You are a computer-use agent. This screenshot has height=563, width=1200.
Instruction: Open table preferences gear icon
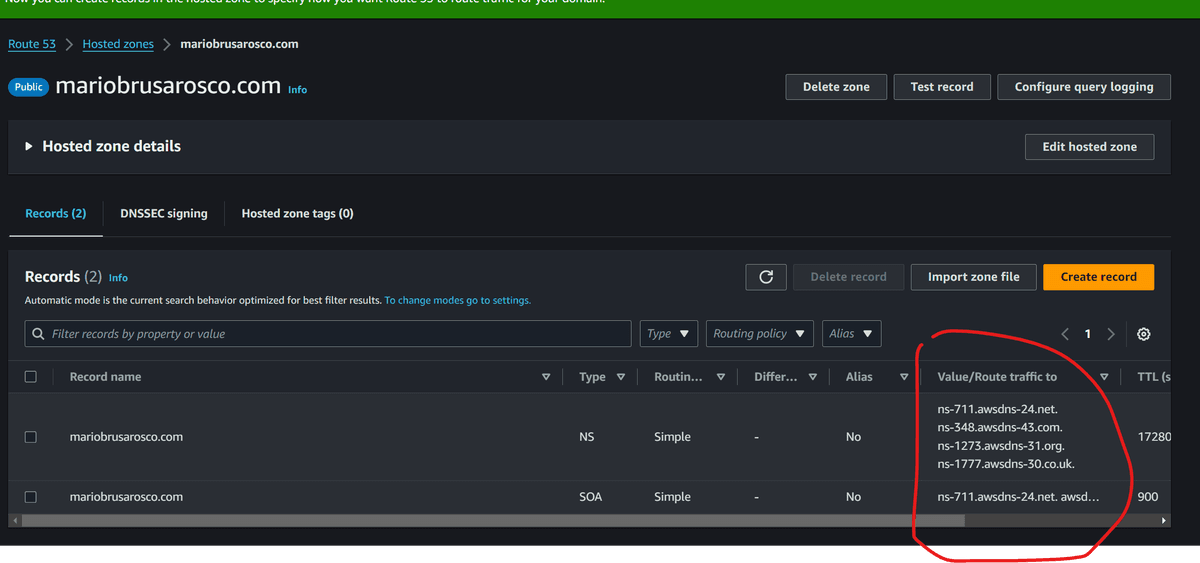[1143, 334]
